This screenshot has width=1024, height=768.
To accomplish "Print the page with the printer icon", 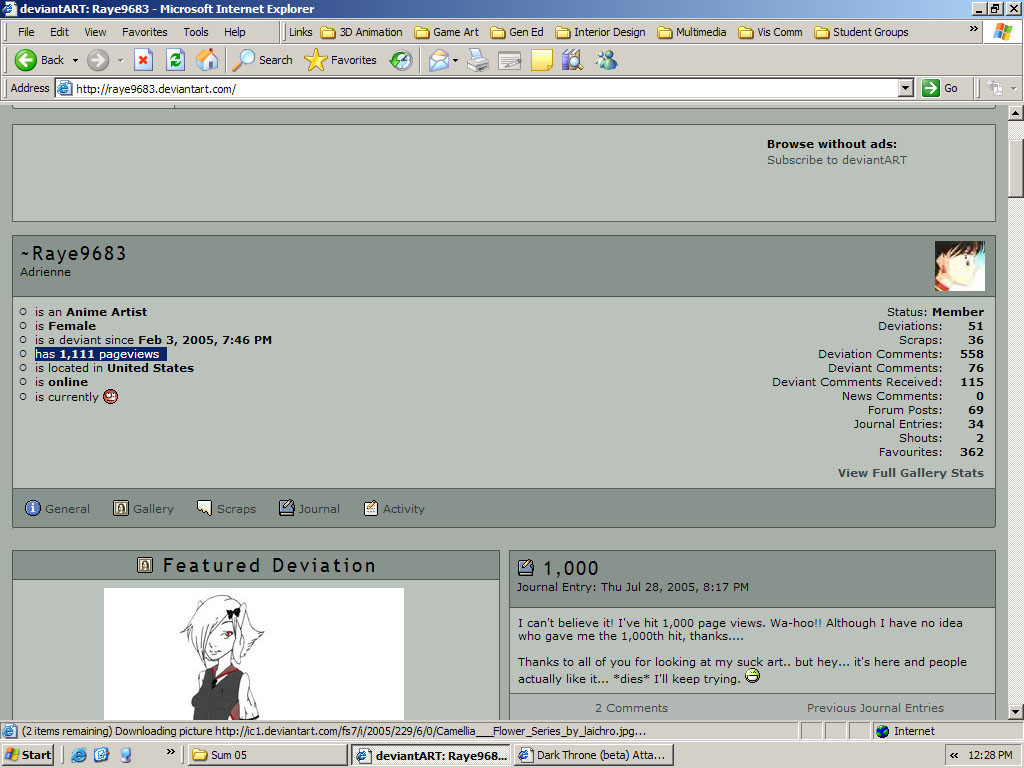I will (478, 60).
